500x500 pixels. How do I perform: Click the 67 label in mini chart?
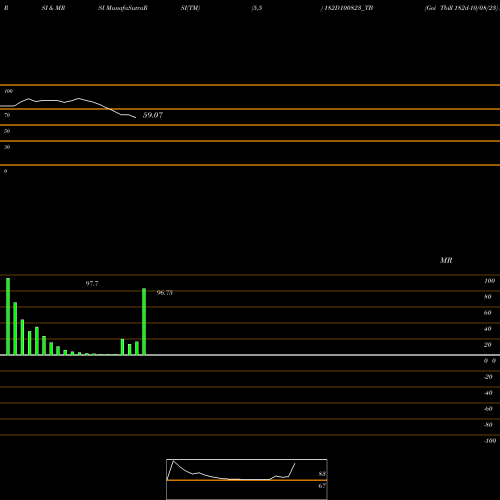click(322, 486)
